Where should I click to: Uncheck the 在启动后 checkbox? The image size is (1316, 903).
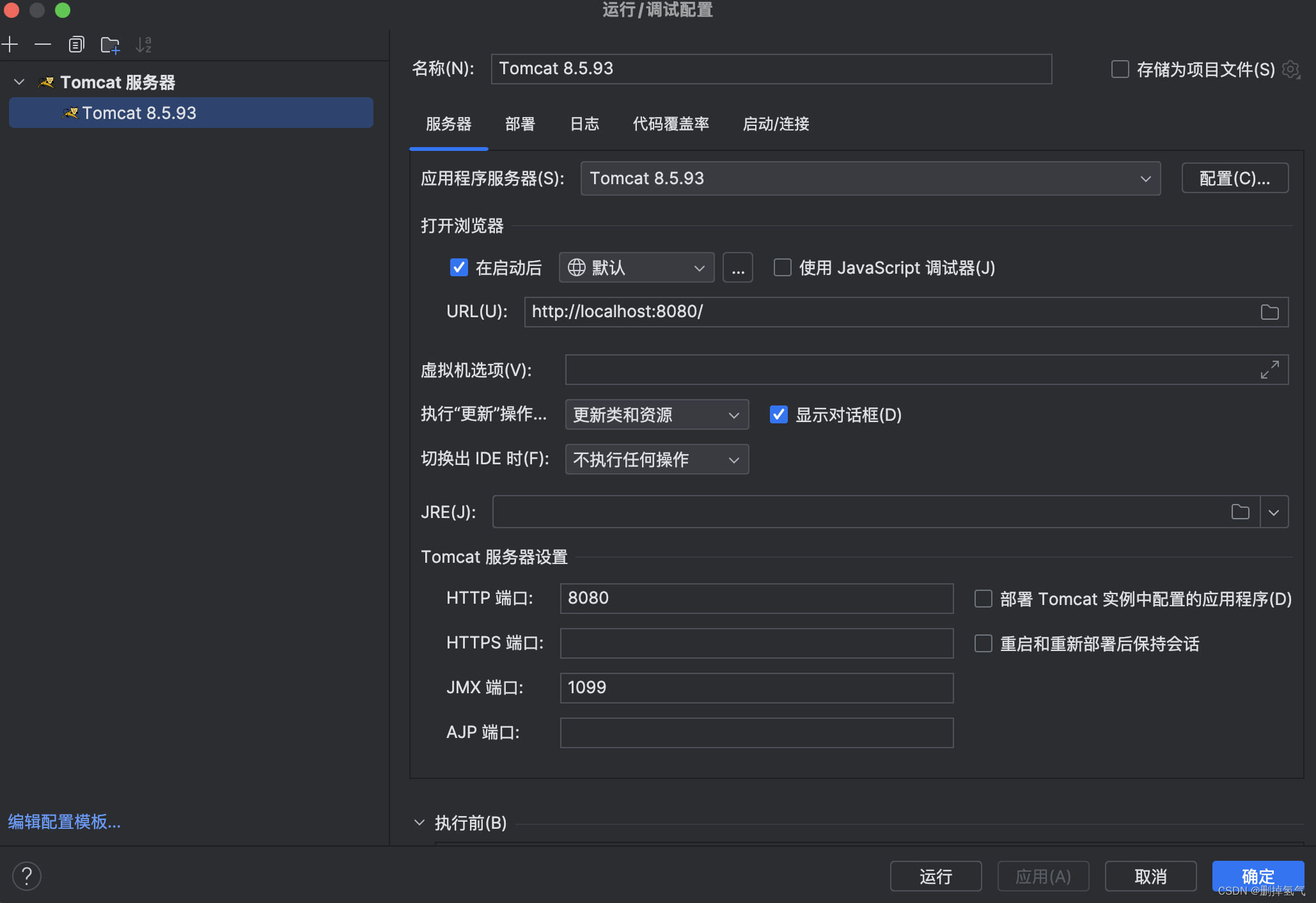(x=459, y=267)
